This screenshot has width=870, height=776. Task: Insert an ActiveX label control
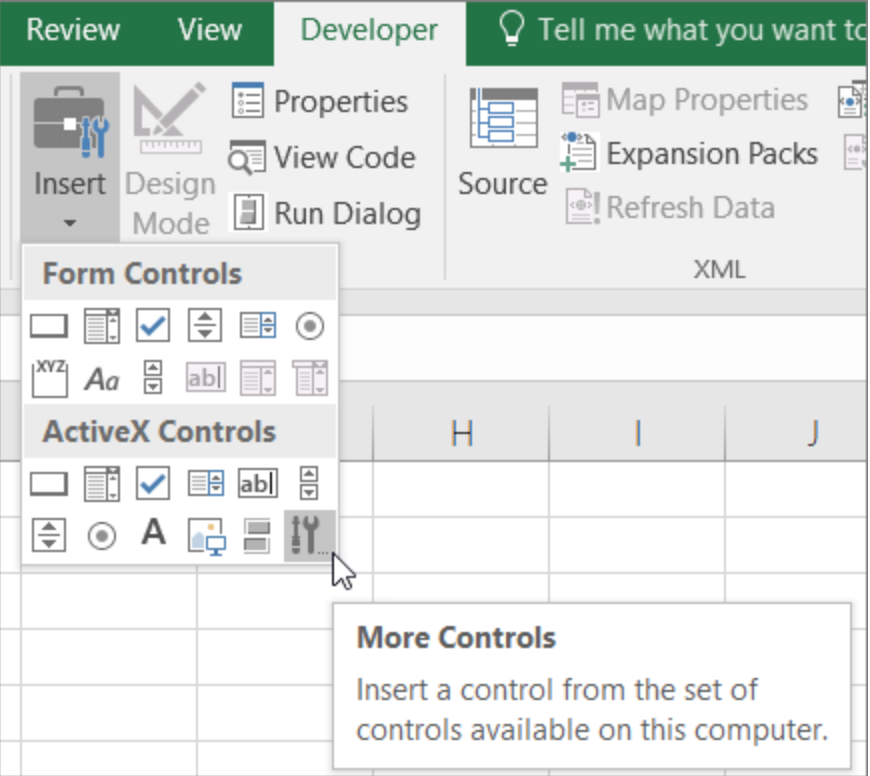coord(154,532)
